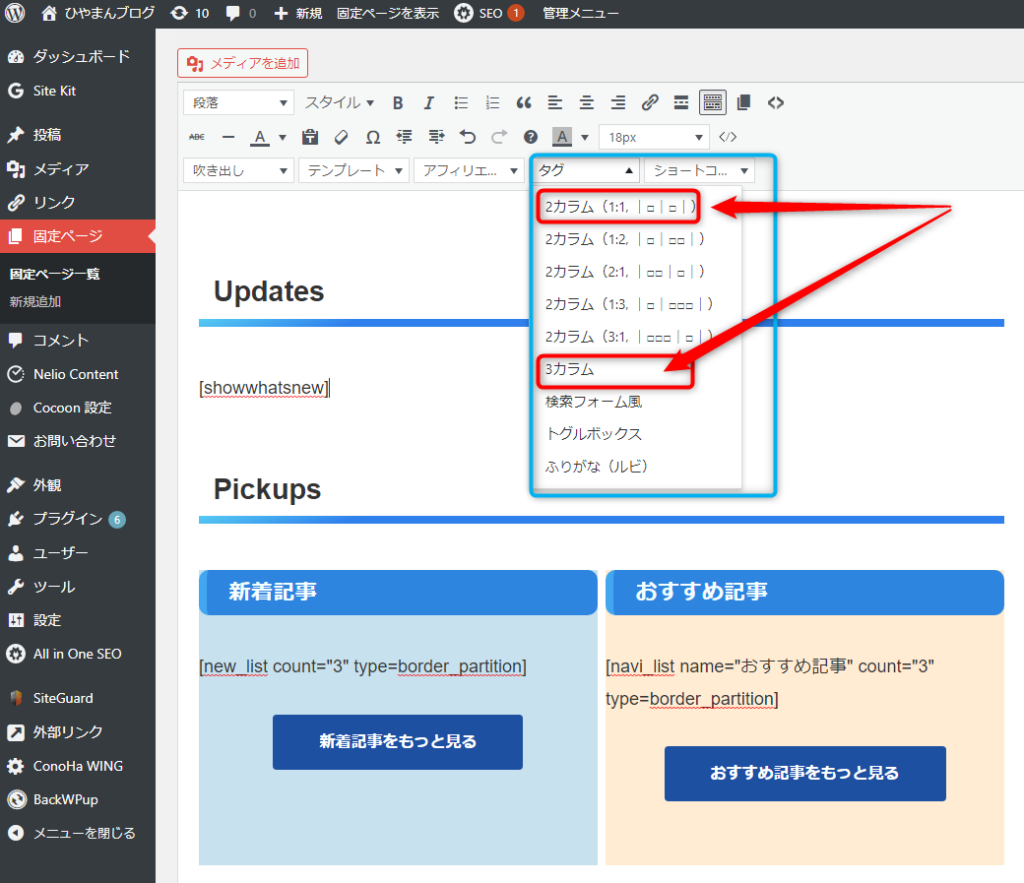
Task: Insert special character with Omega icon
Action: point(372,137)
